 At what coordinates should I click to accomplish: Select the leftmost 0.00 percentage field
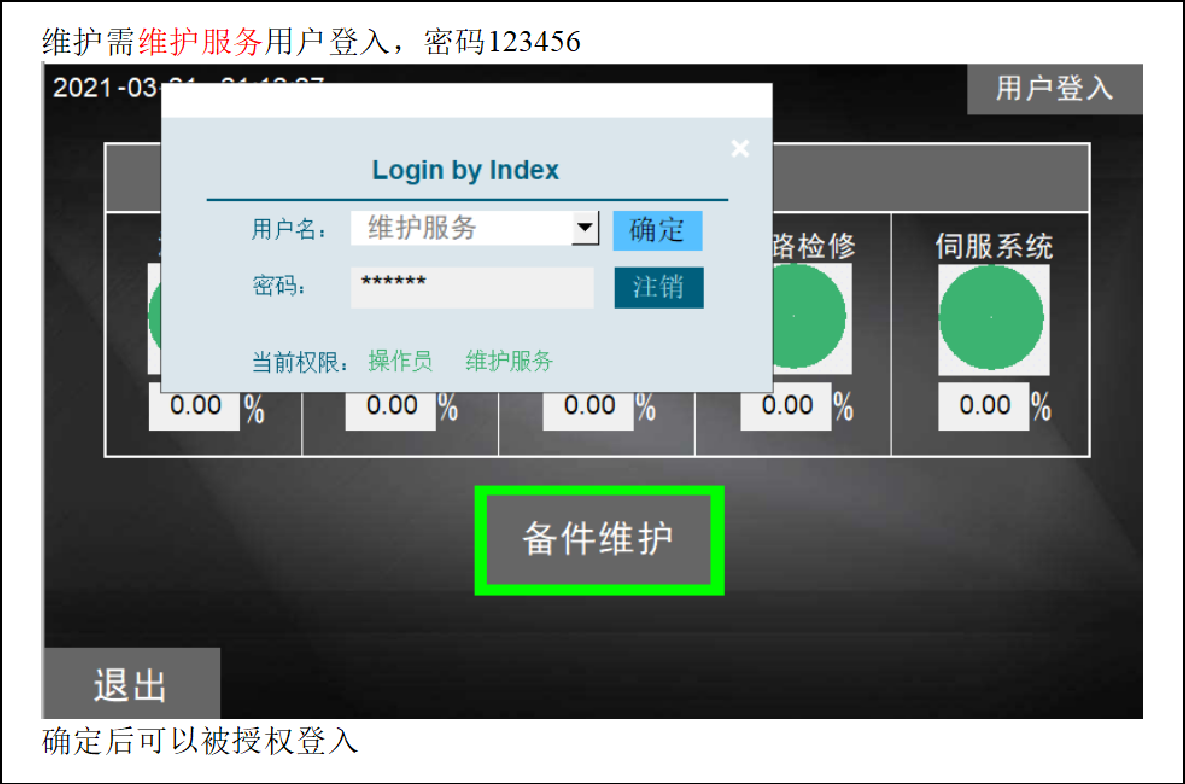(195, 407)
